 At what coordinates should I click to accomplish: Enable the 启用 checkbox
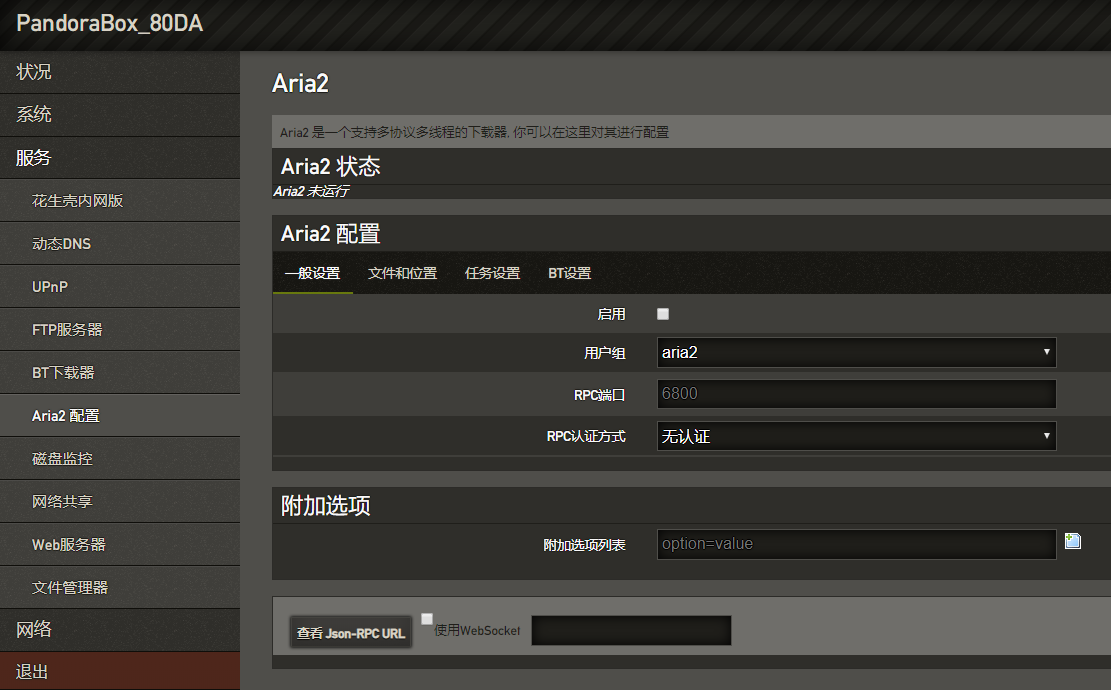point(663,314)
